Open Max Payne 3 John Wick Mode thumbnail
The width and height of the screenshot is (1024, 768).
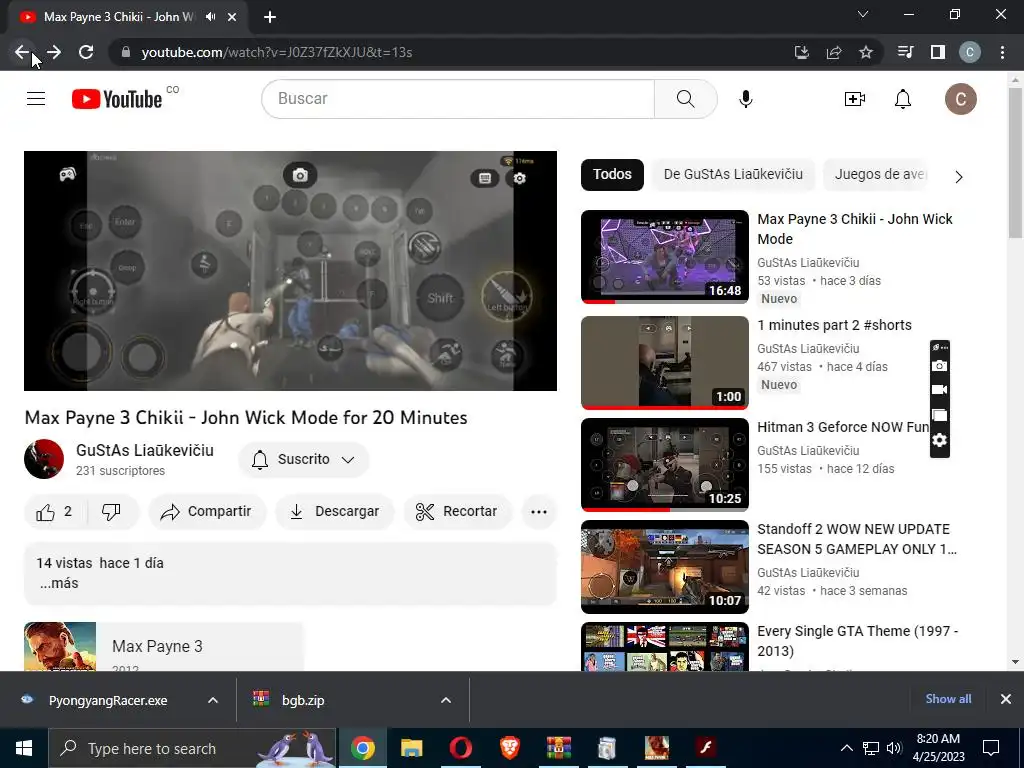pos(665,257)
